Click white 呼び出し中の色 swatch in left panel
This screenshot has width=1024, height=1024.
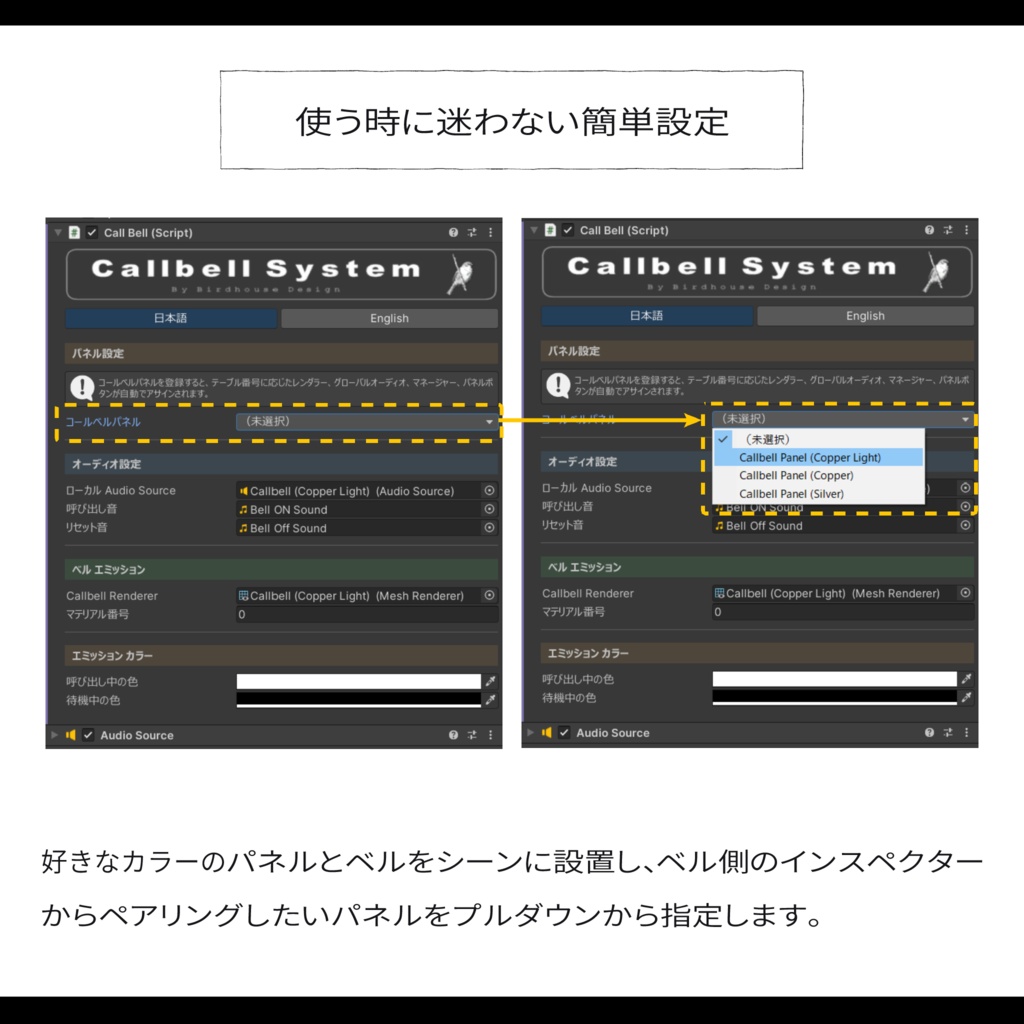359,681
